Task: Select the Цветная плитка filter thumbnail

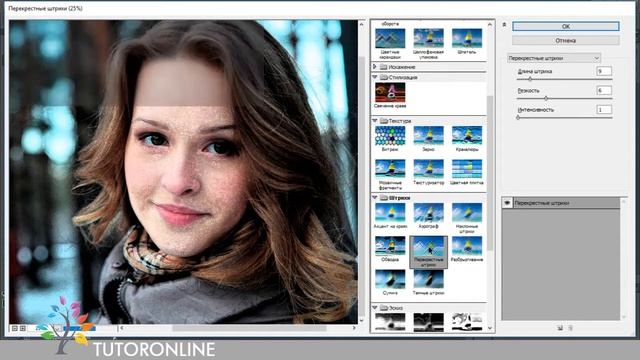Action: (467, 169)
